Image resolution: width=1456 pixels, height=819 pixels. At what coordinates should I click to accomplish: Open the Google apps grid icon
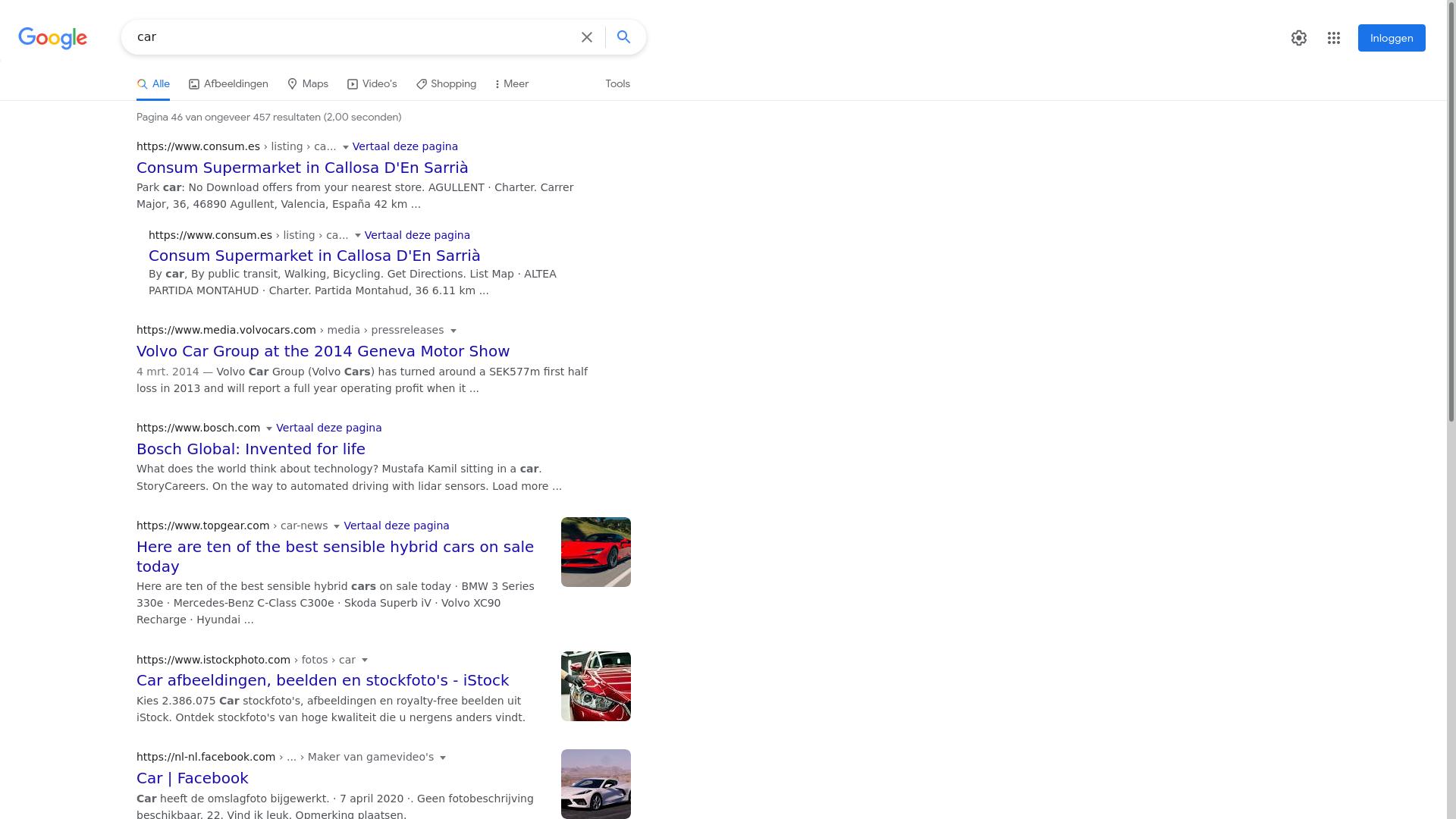click(x=1334, y=38)
